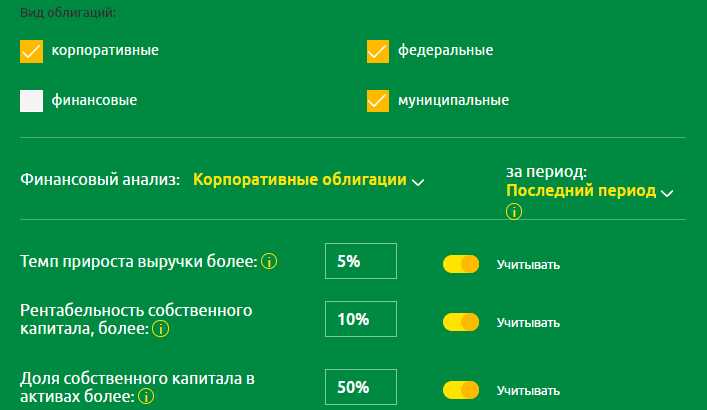Image resolution: width=707 pixels, height=410 pixels.
Task: Open Последний период dropdown
Action: coord(581,190)
